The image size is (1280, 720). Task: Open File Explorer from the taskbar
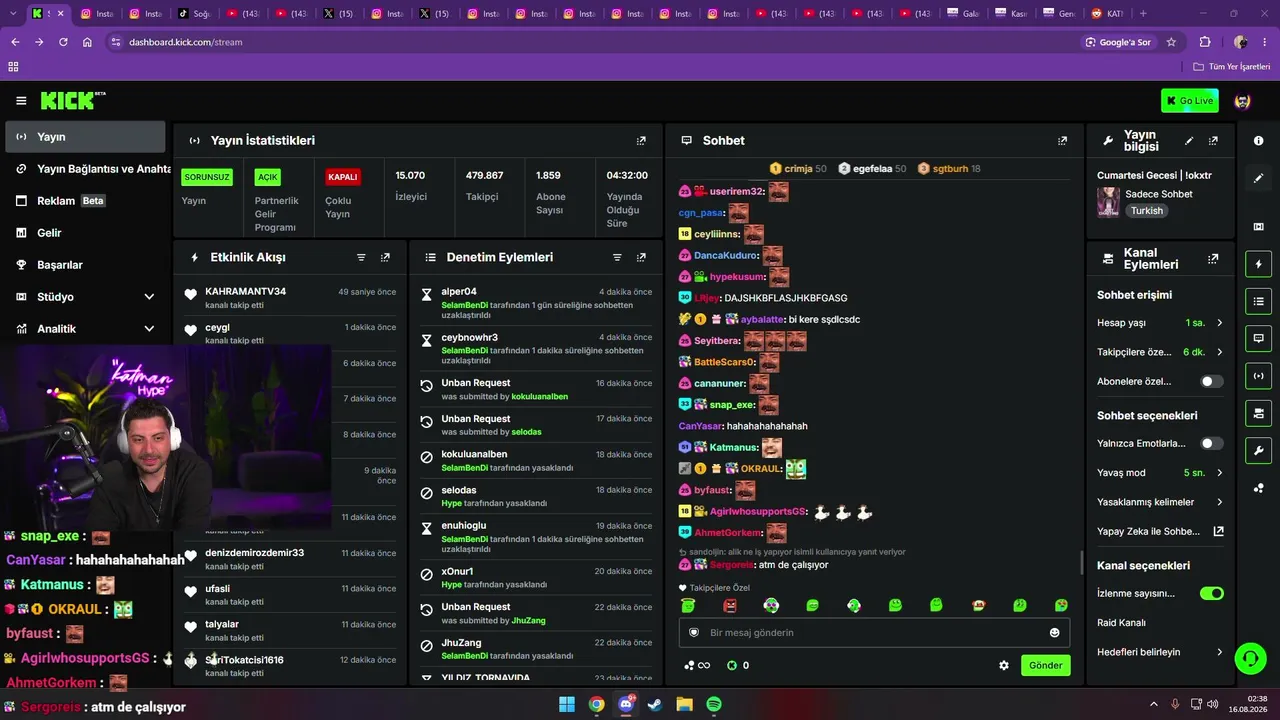pos(685,704)
